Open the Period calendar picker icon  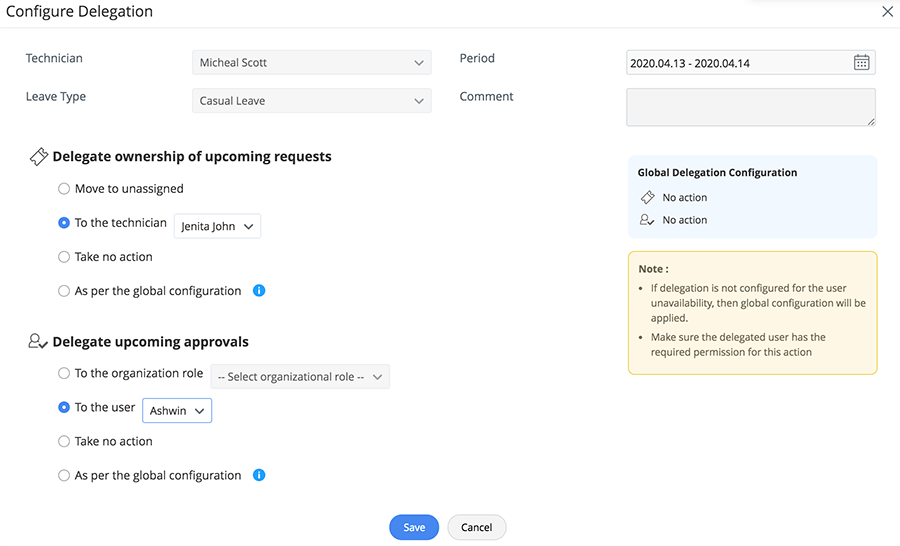[862, 63]
